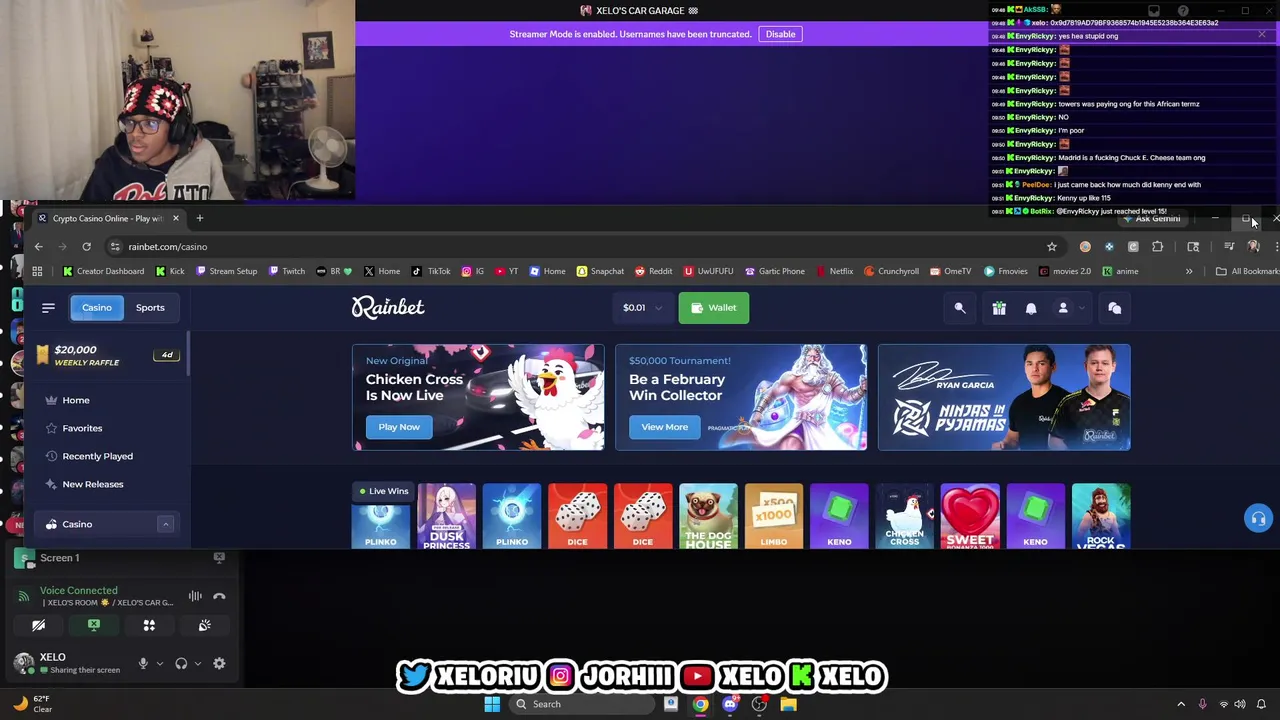Image resolution: width=1280 pixels, height=720 pixels.
Task: Click the green Wallet button
Action: [713, 308]
